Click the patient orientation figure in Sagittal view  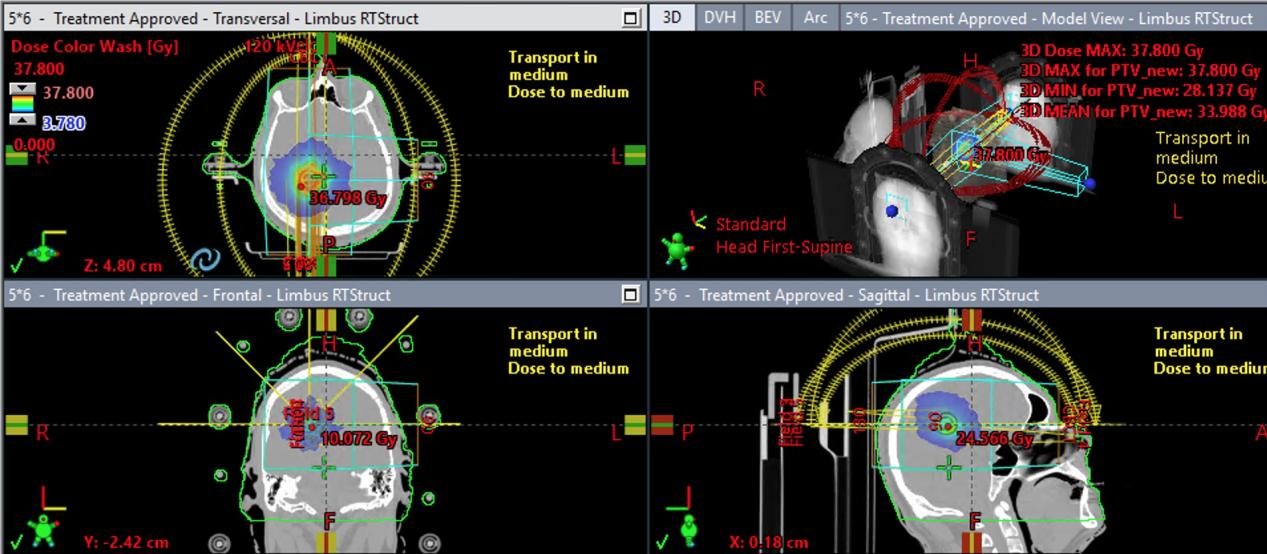[x=690, y=527]
